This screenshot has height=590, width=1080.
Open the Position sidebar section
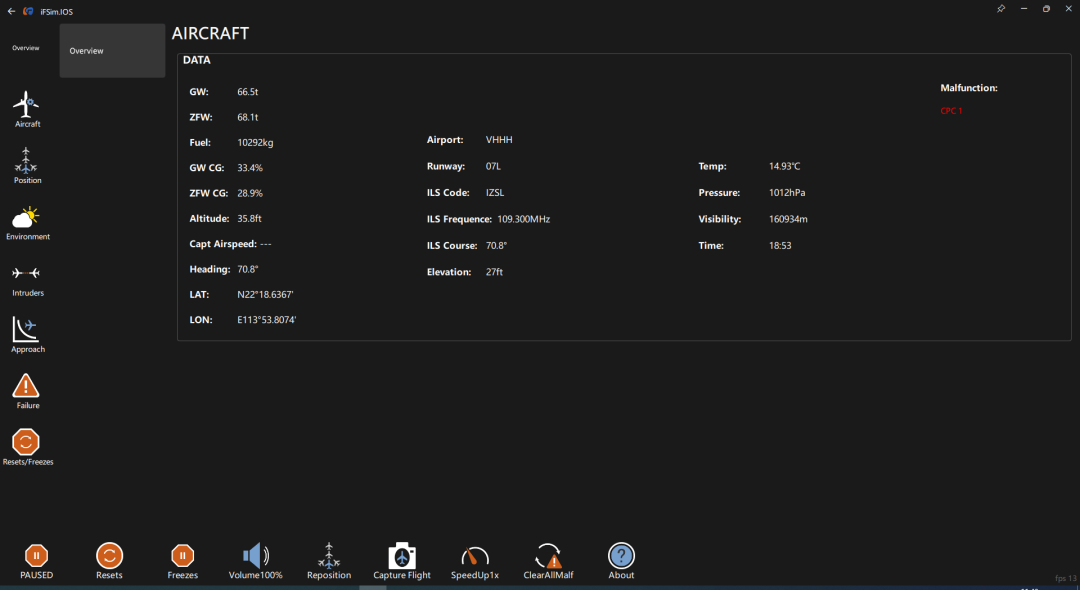click(x=27, y=163)
